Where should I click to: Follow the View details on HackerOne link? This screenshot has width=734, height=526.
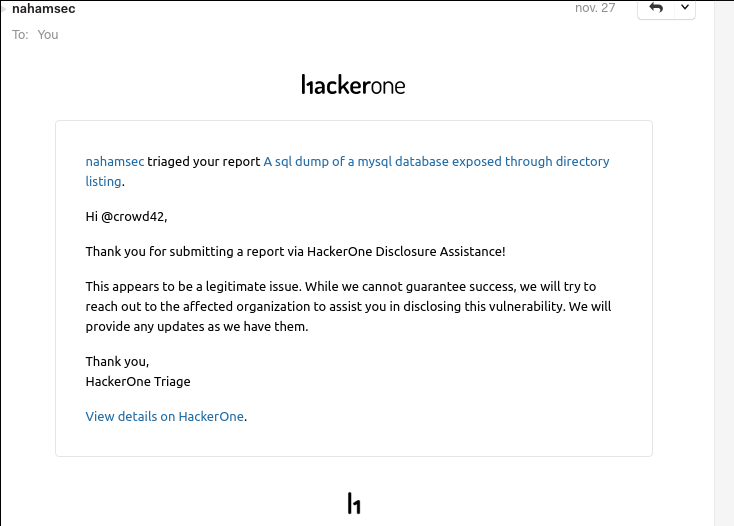click(x=165, y=416)
